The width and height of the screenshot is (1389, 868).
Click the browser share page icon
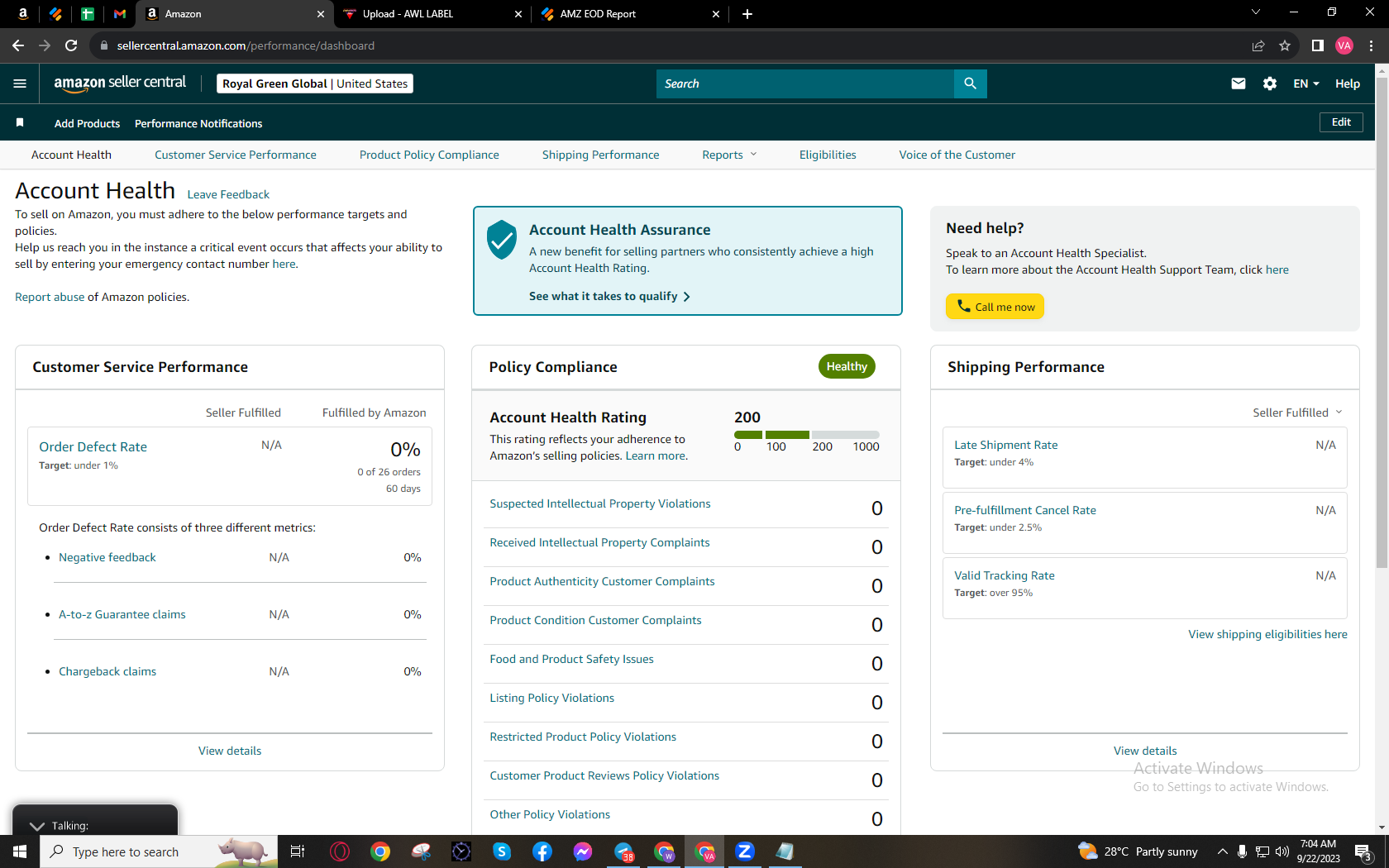coord(1258,45)
